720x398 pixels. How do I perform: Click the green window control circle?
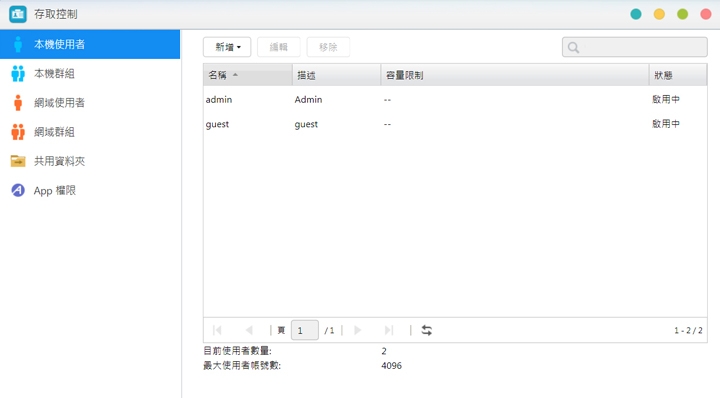pyautogui.click(x=683, y=14)
